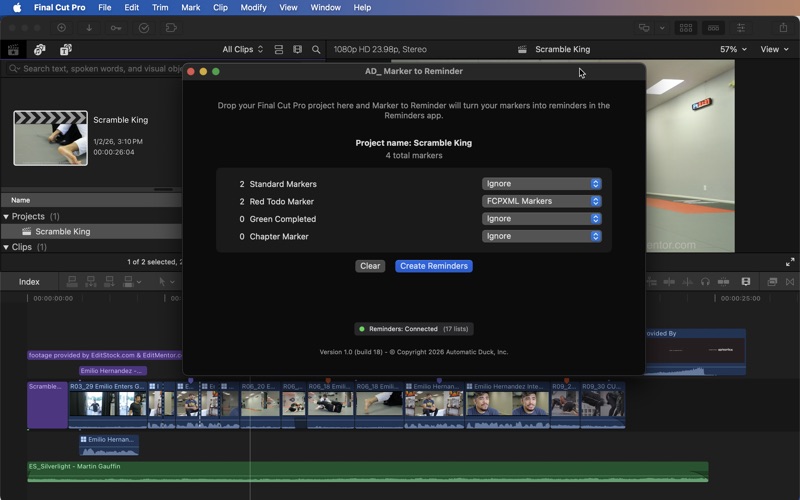Collapse the Clips disclosure triangle
The width and height of the screenshot is (800, 500).
pyautogui.click(x=6, y=247)
